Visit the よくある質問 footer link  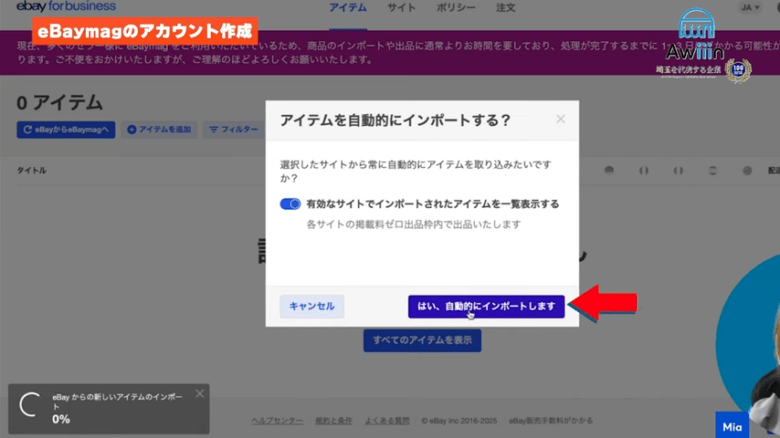pos(385,420)
